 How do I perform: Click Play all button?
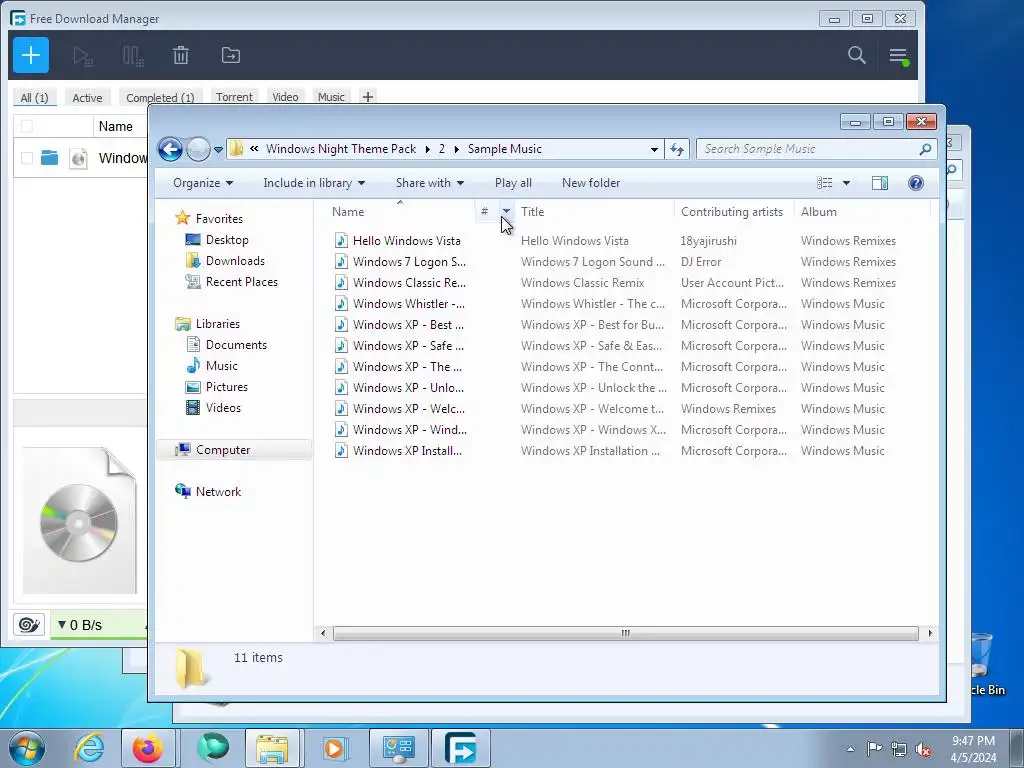pos(513,184)
